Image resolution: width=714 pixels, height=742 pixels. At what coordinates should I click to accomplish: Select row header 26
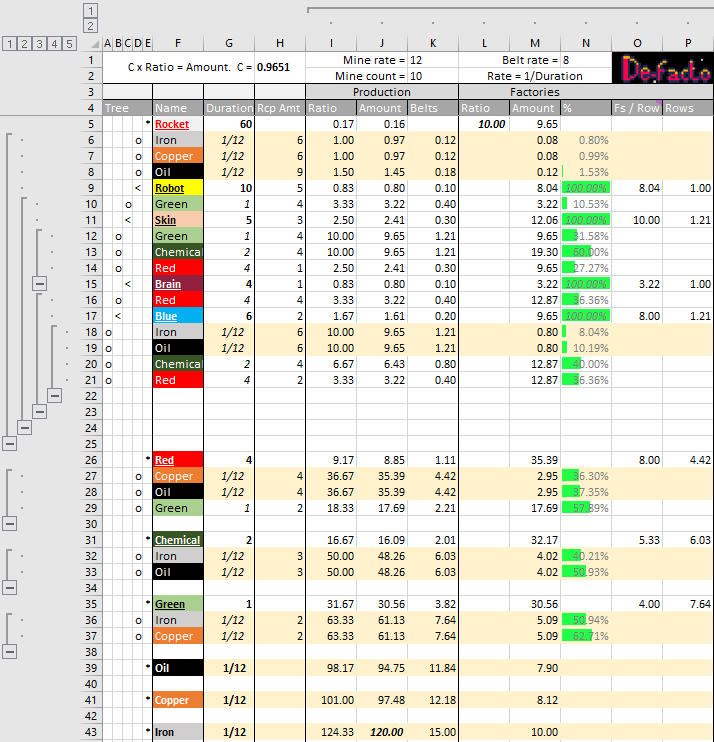click(x=89, y=460)
